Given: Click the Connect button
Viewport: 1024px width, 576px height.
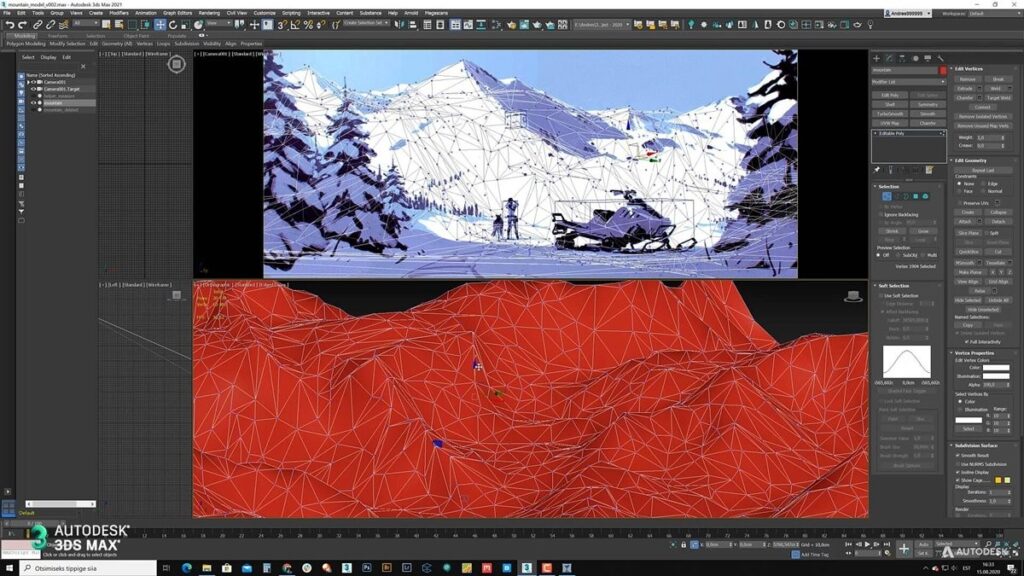Looking at the screenshot, I should (x=983, y=107).
